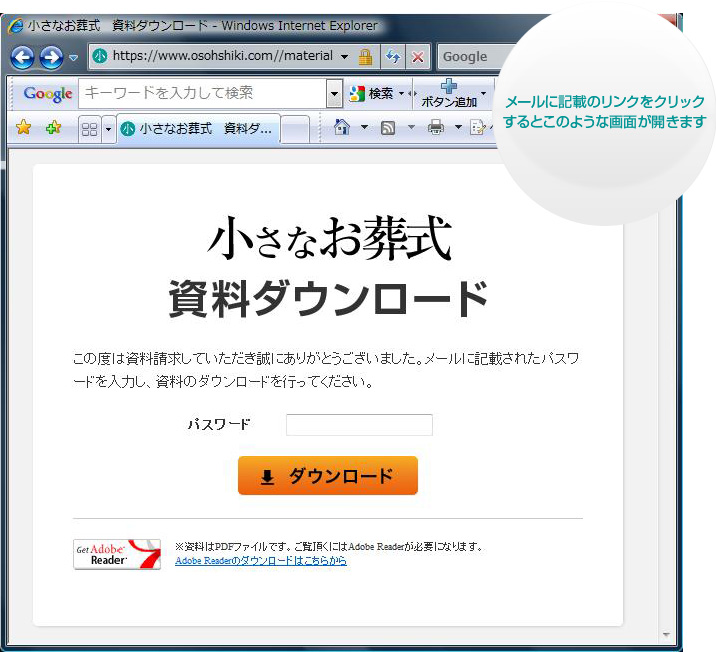Click the Get Adobe Reader badge
This screenshot has height=652, width=716.
click(x=117, y=554)
